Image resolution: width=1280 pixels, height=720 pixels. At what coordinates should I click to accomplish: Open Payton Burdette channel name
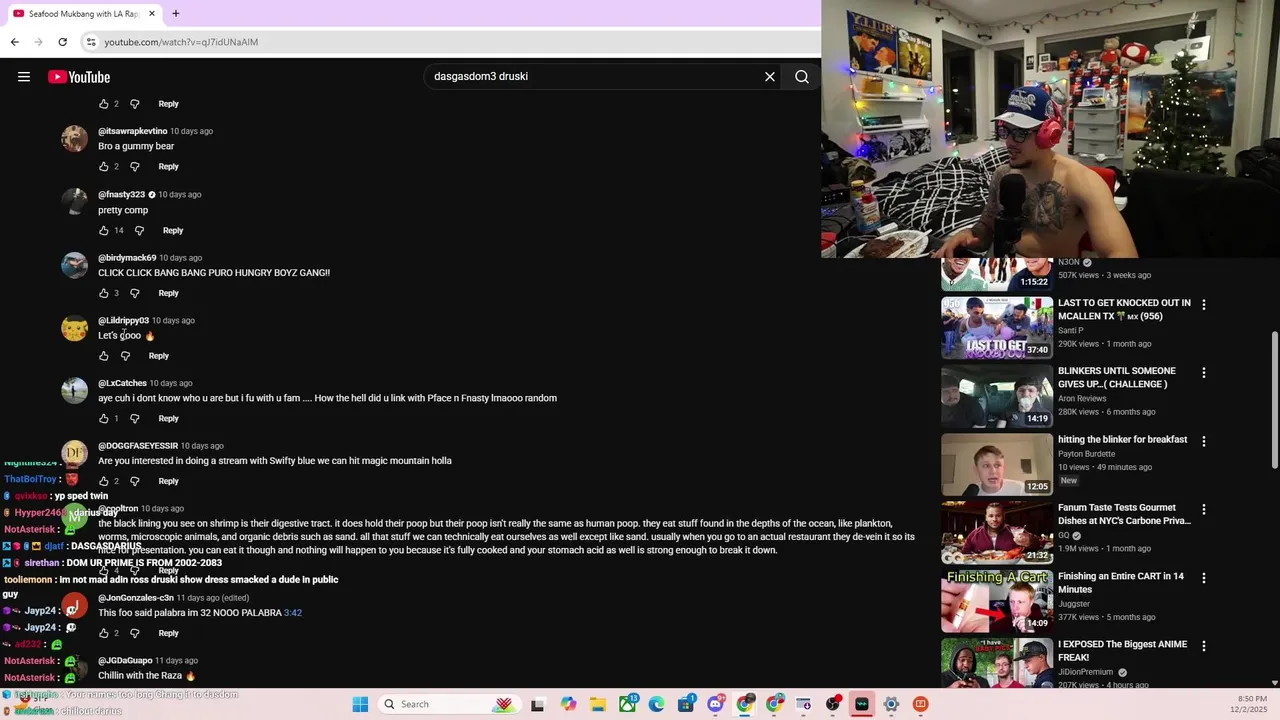click(1086, 454)
